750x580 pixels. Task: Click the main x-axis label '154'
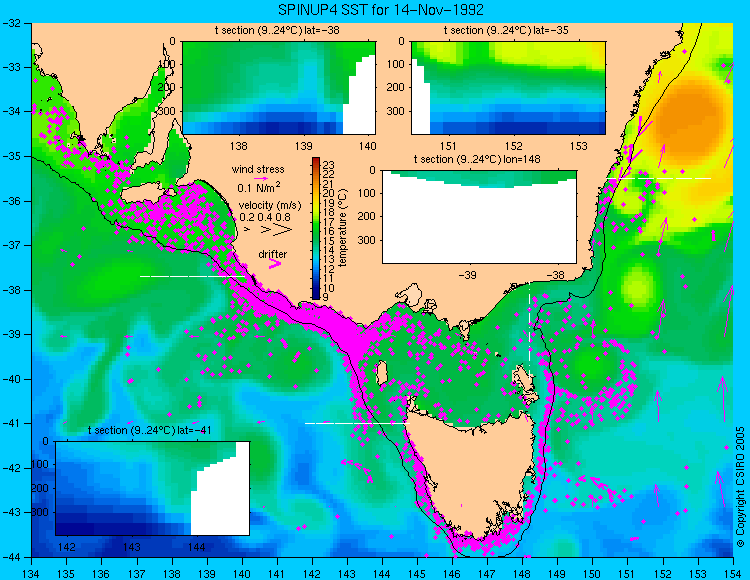[x=733, y=573]
